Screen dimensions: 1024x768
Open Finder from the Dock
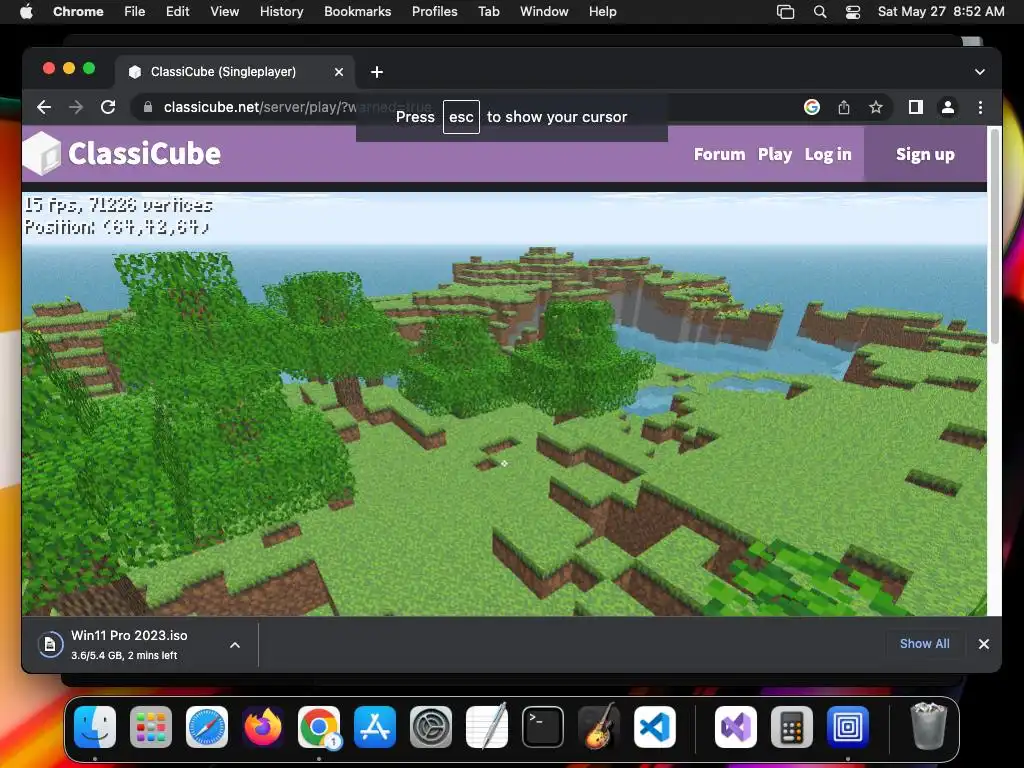[x=95, y=727]
